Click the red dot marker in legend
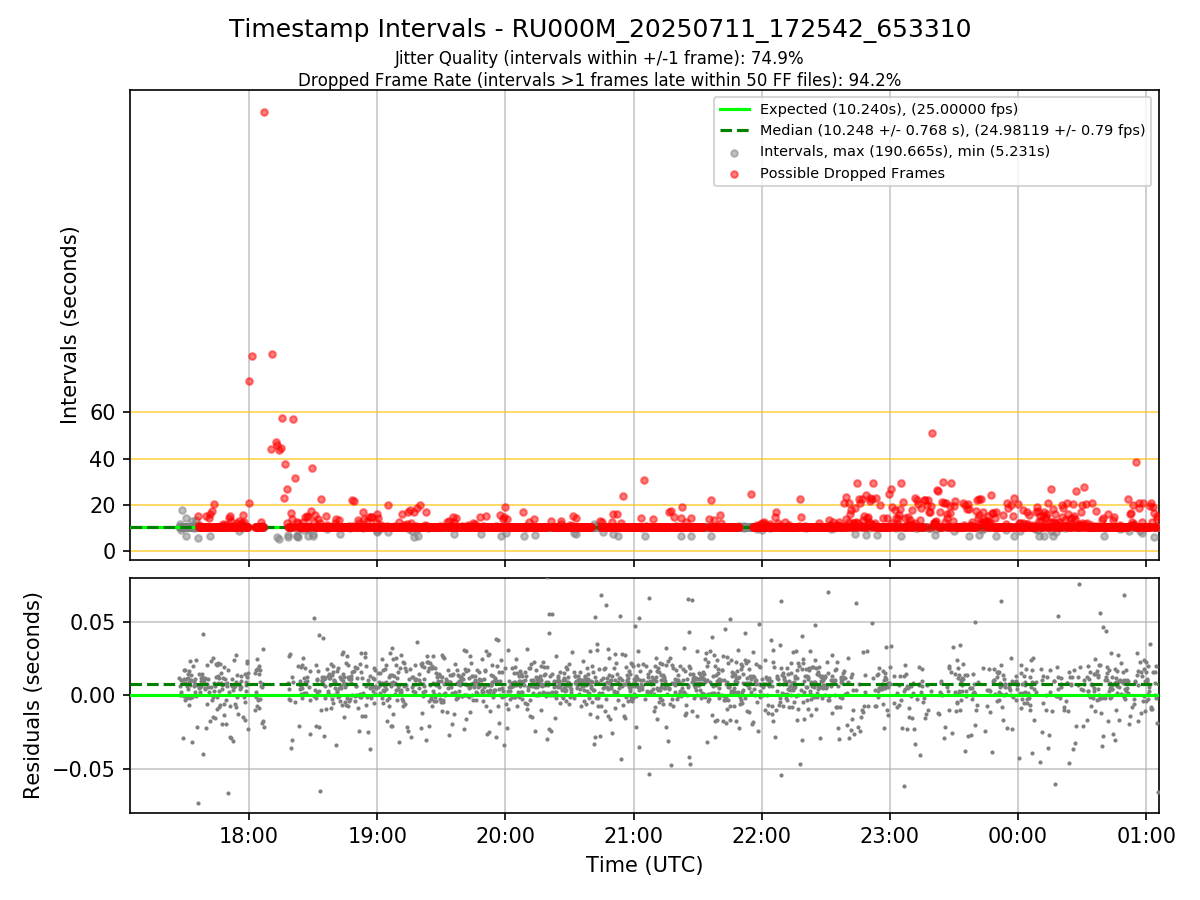1200x900 pixels. [x=735, y=174]
